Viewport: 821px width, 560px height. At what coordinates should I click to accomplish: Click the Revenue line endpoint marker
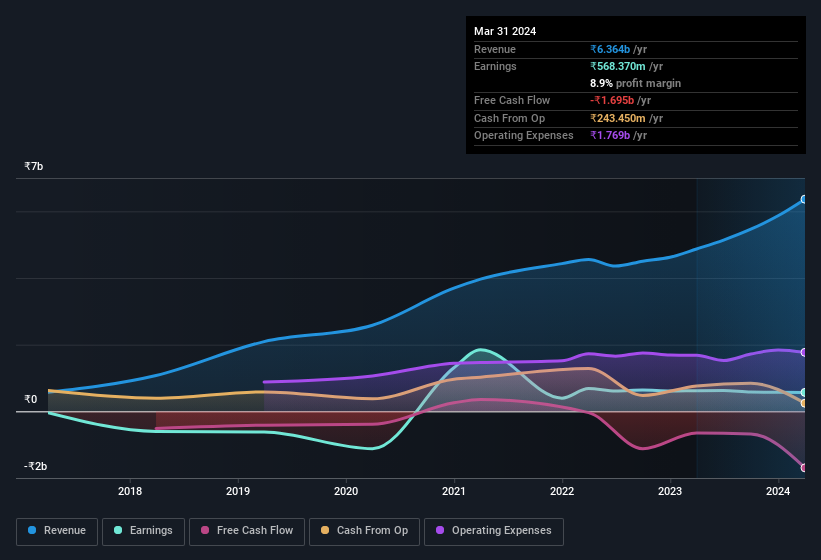coord(804,200)
